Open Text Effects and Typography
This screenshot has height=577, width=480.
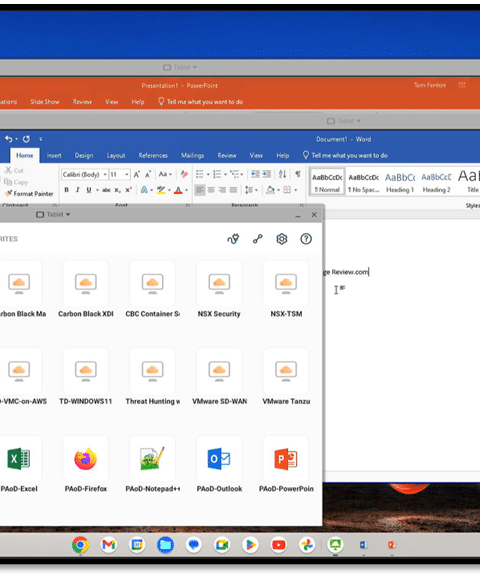coord(144,190)
